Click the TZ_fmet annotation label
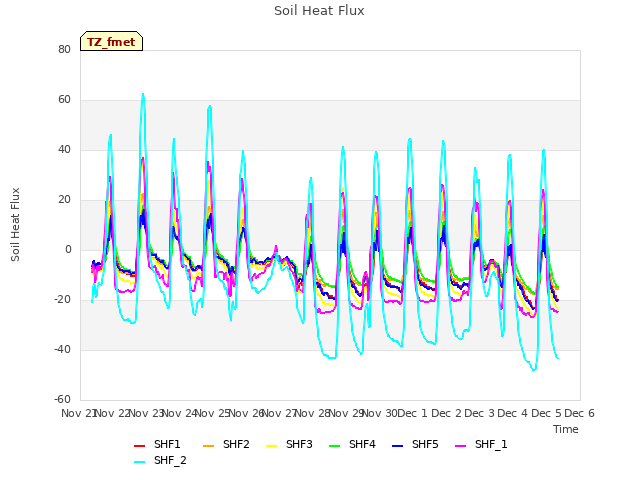 (111, 41)
